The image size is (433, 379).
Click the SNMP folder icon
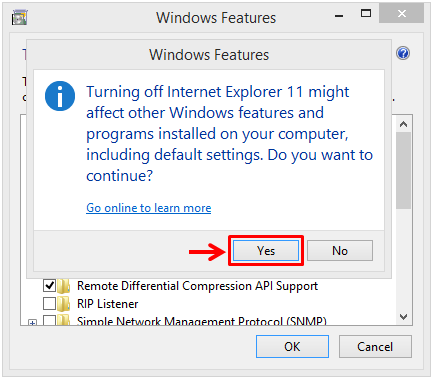click(x=63, y=319)
